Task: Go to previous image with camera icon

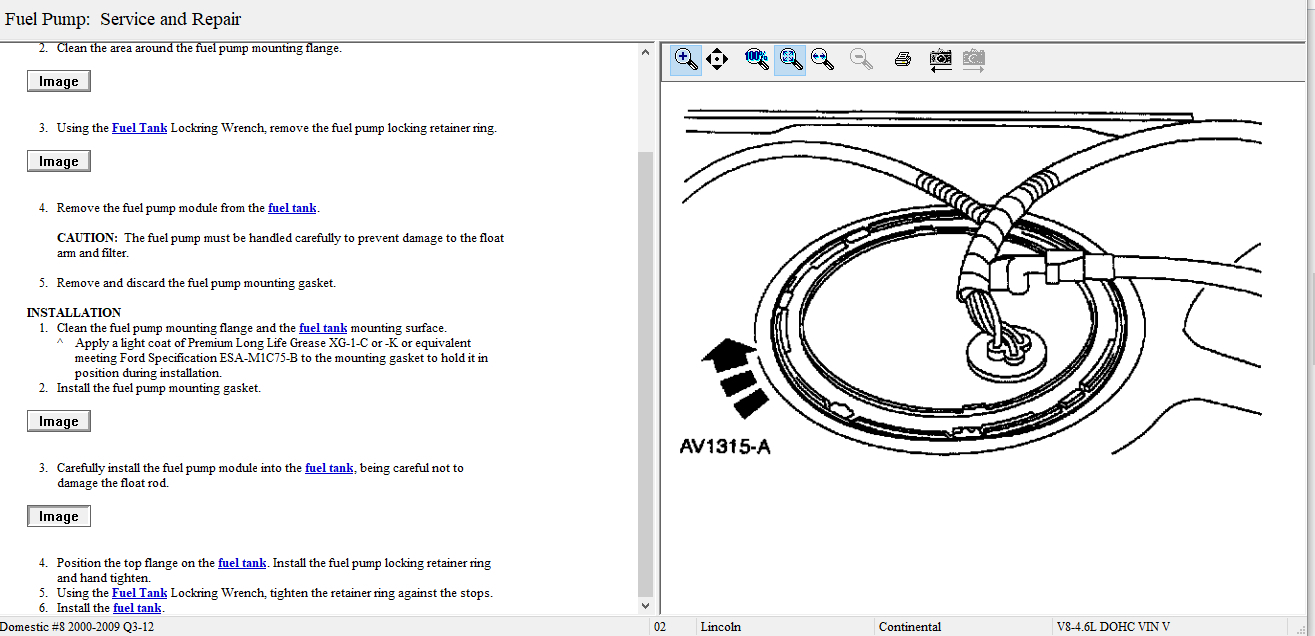Action: (940, 59)
